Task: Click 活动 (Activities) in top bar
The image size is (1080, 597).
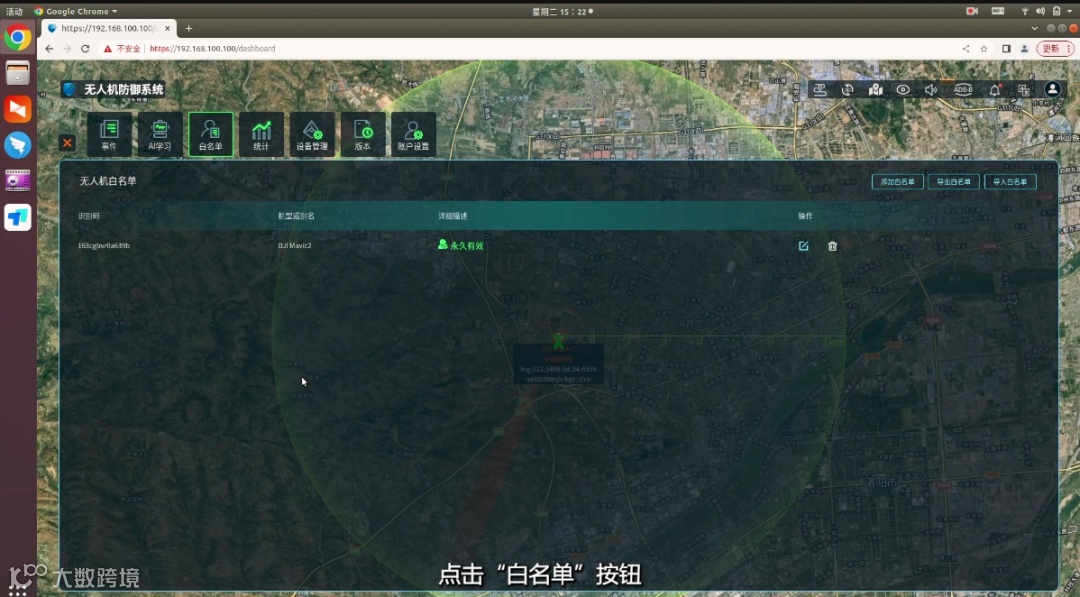Action: pos(14,11)
